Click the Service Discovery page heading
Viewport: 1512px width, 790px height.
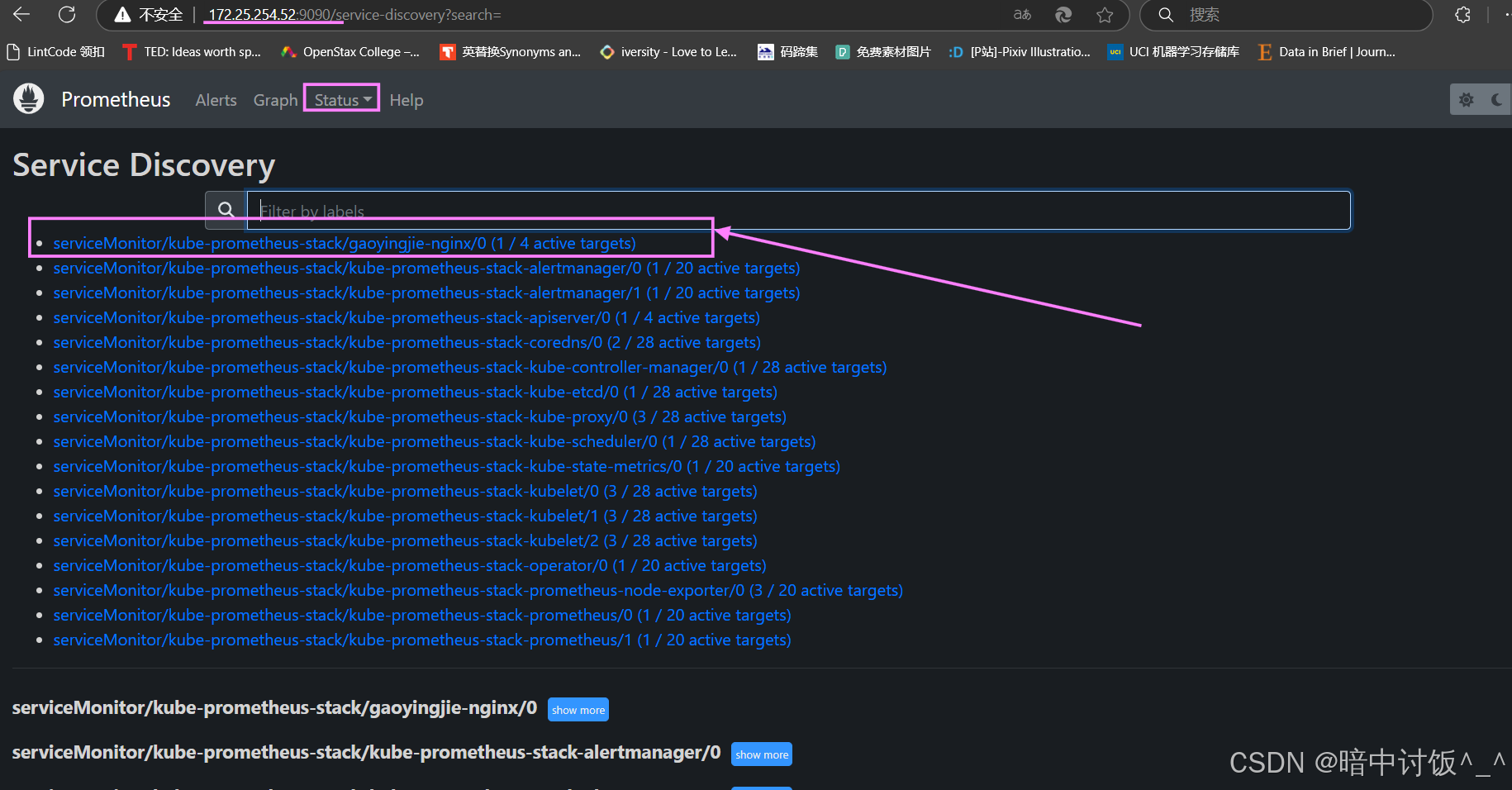144,165
